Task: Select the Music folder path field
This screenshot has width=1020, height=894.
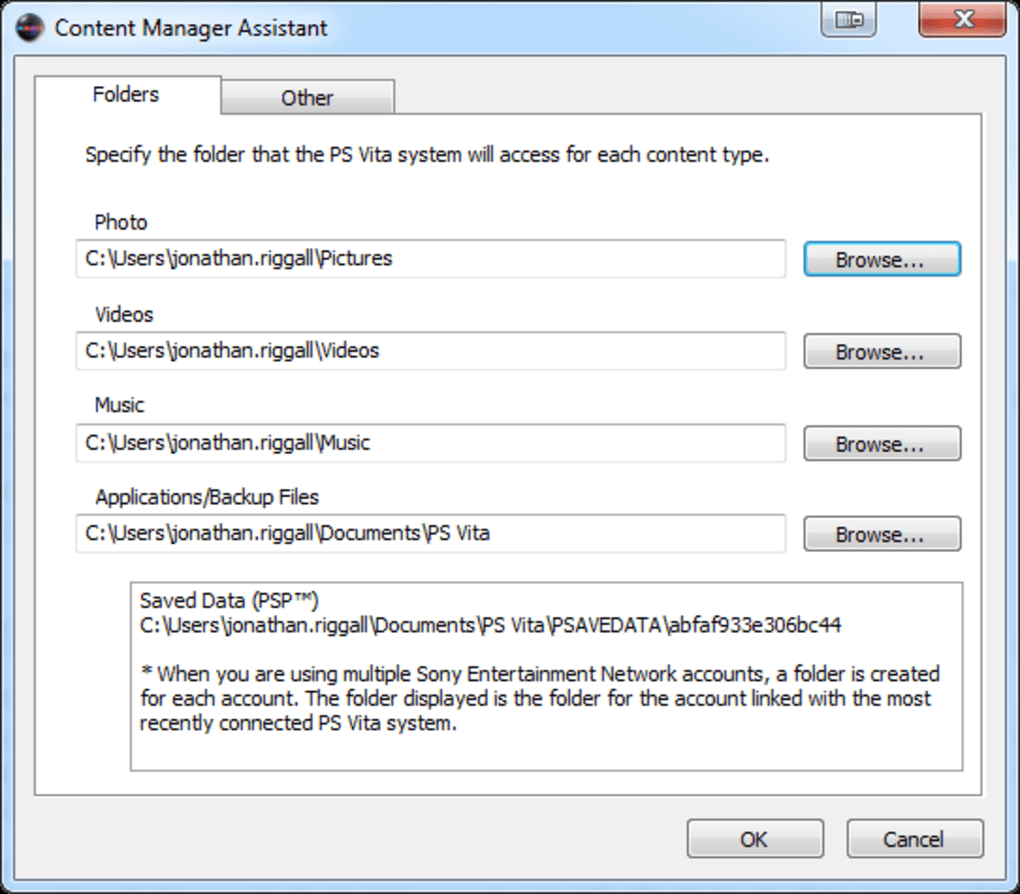Action: (430, 443)
